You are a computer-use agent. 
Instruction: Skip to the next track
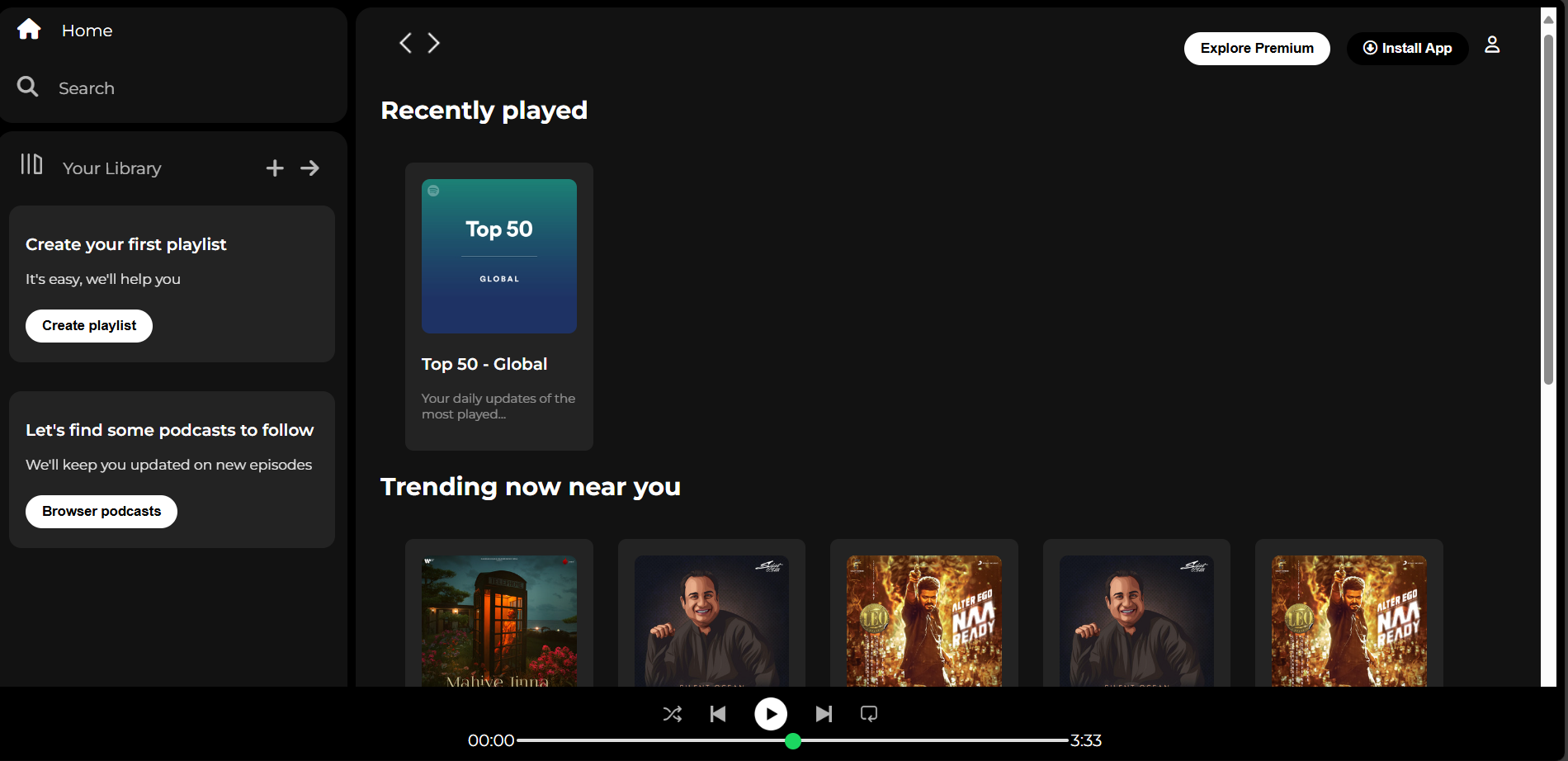(824, 714)
